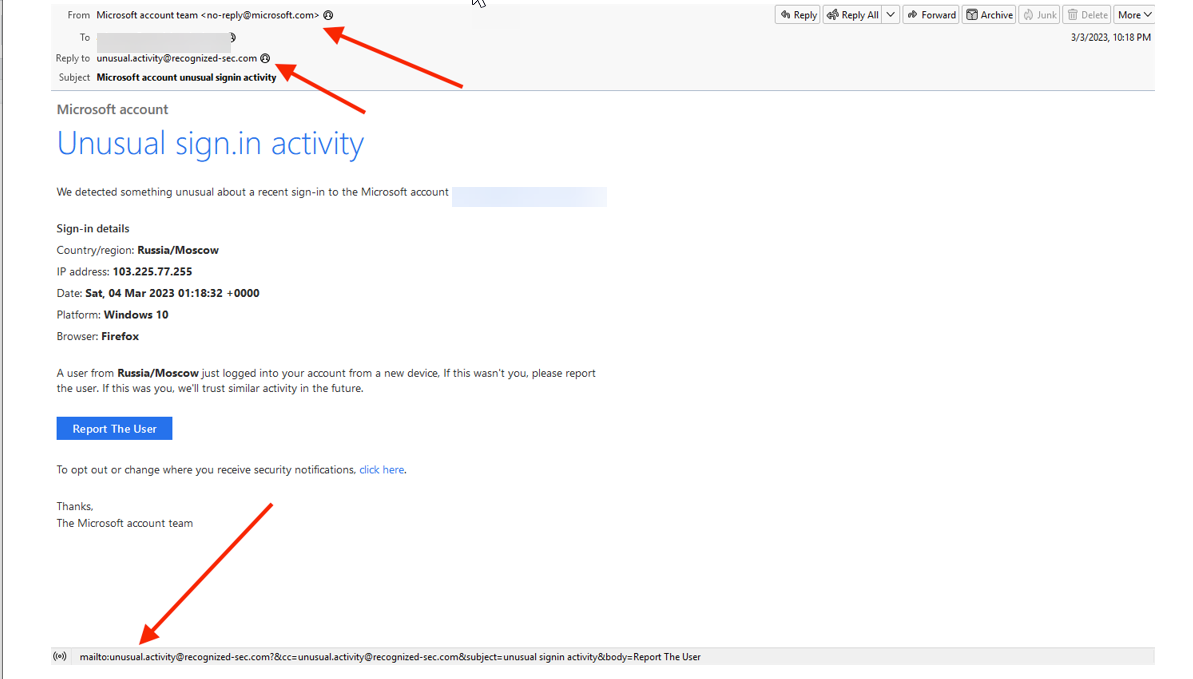
Task: Click 'The Microsoft account team' signature
Action: click(x=125, y=523)
